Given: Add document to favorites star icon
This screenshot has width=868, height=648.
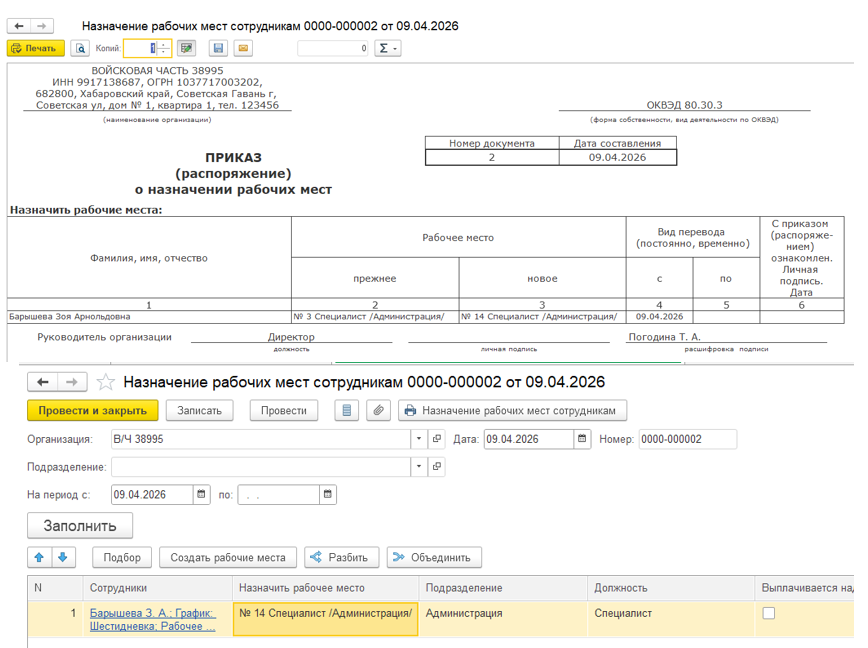Looking at the screenshot, I should pos(105,382).
